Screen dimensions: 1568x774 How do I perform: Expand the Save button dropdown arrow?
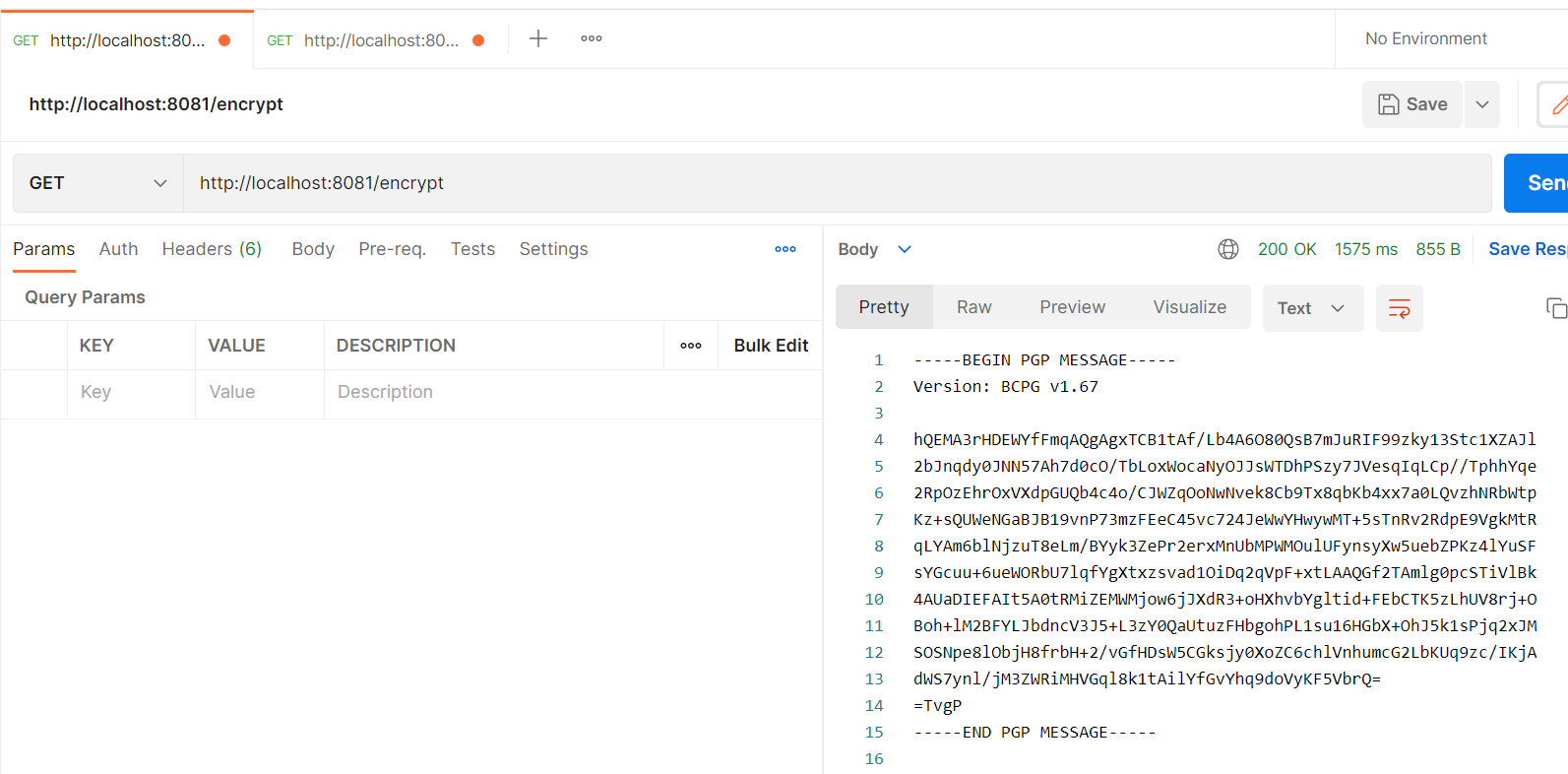click(x=1482, y=104)
